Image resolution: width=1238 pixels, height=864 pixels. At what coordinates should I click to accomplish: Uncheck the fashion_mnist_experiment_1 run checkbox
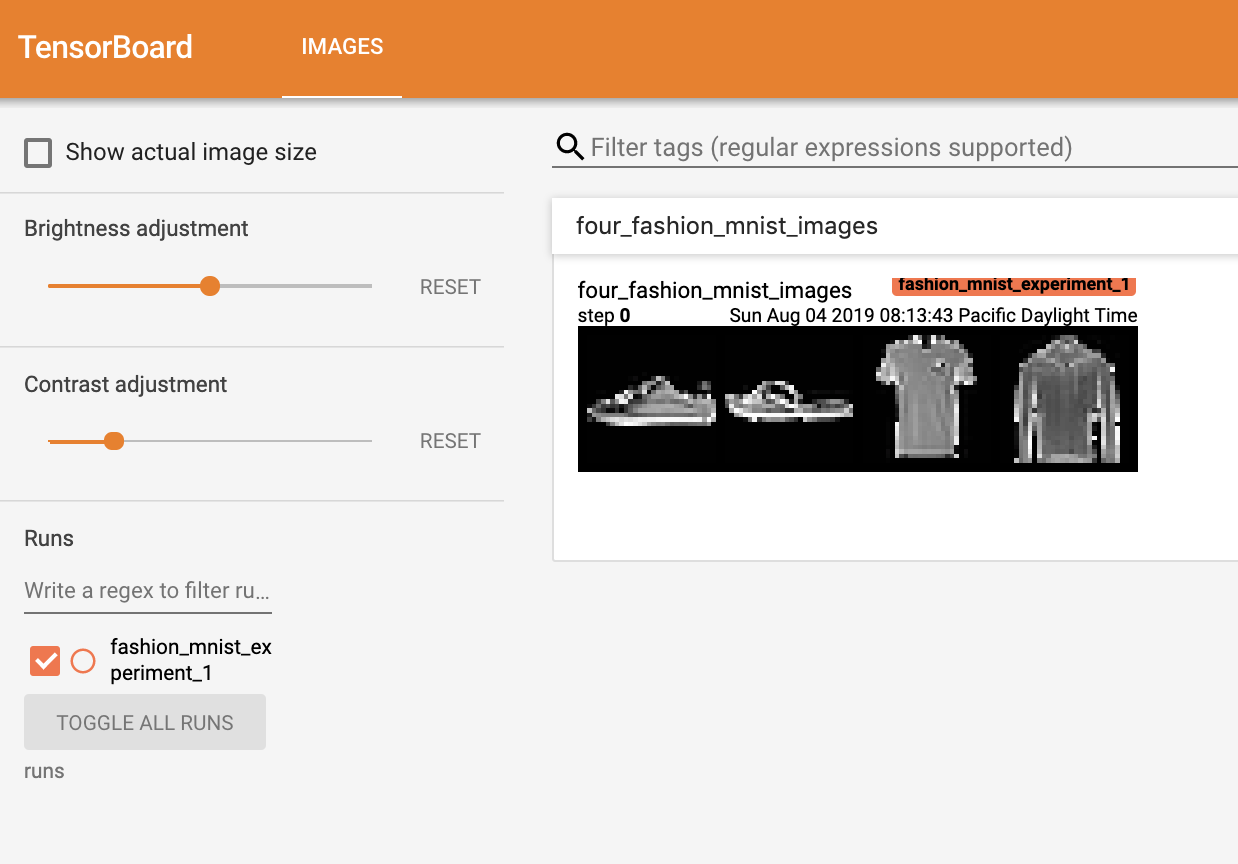(x=44, y=660)
